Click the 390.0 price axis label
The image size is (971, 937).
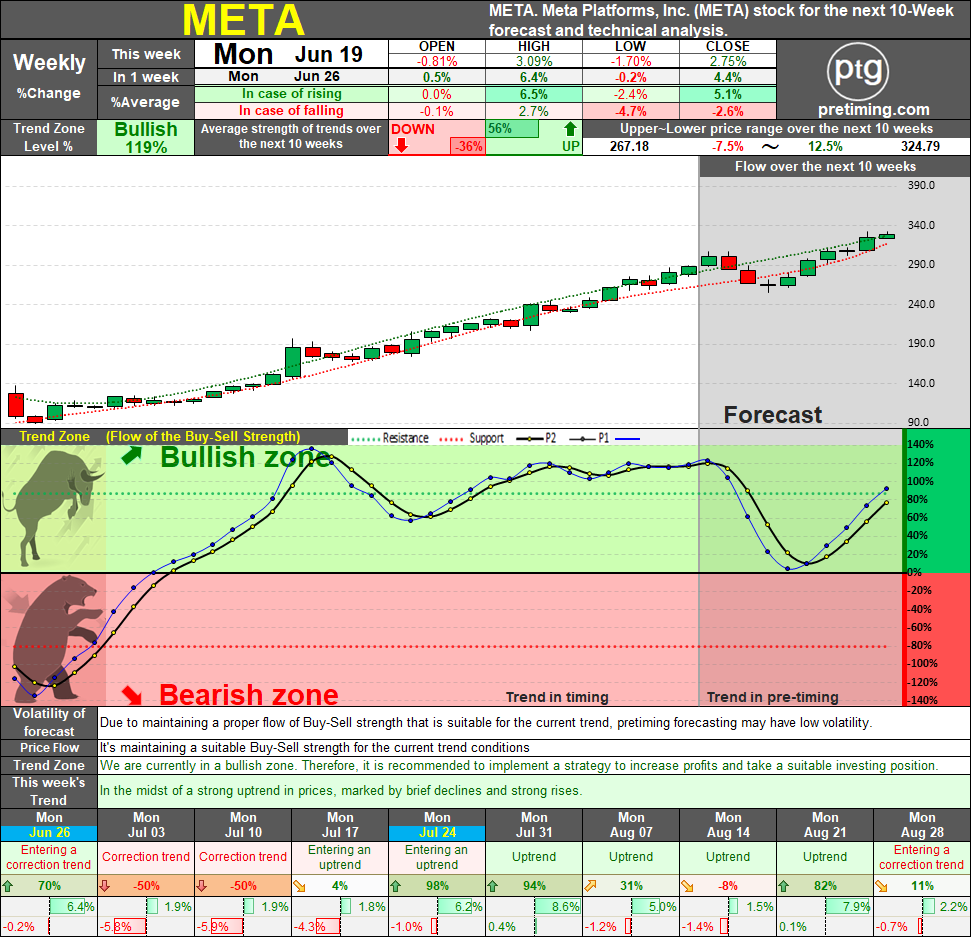(x=921, y=185)
